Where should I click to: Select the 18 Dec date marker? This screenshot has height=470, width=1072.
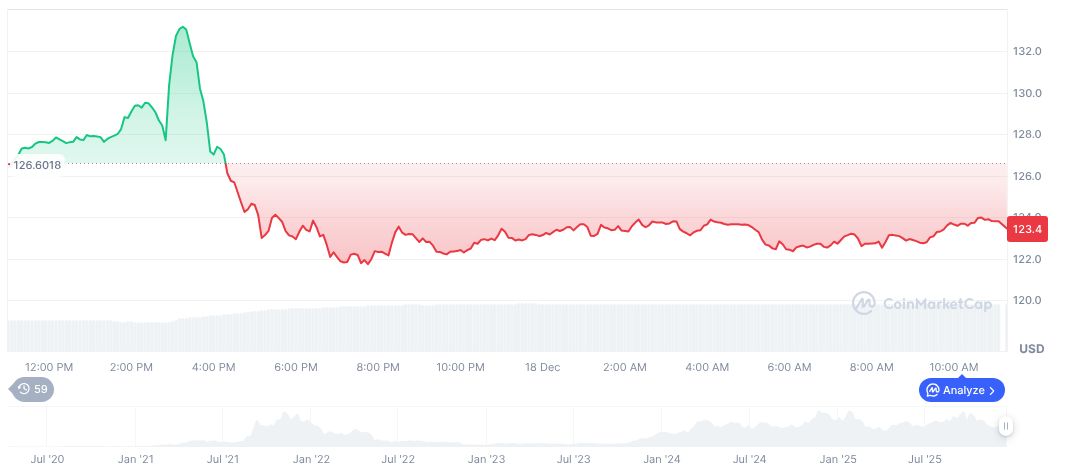point(542,367)
